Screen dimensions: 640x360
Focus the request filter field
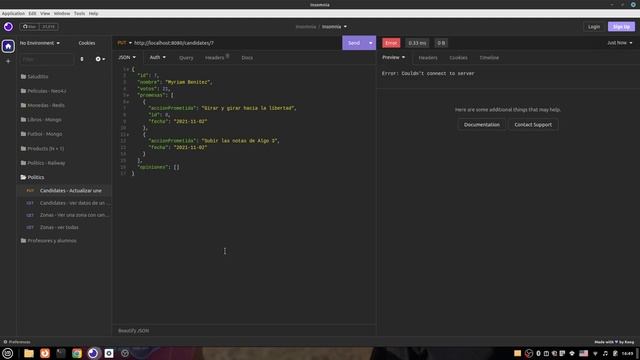[47, 59]
